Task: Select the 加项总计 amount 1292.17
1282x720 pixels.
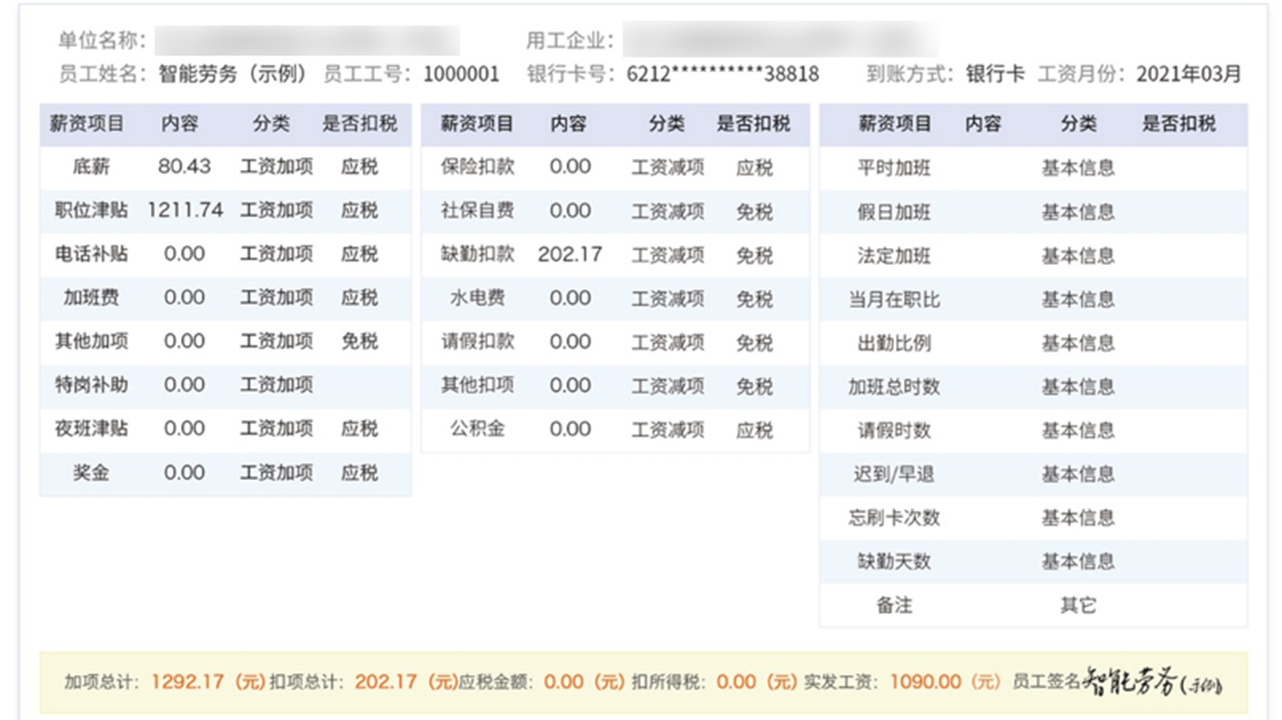Action: tap(187, 682)
